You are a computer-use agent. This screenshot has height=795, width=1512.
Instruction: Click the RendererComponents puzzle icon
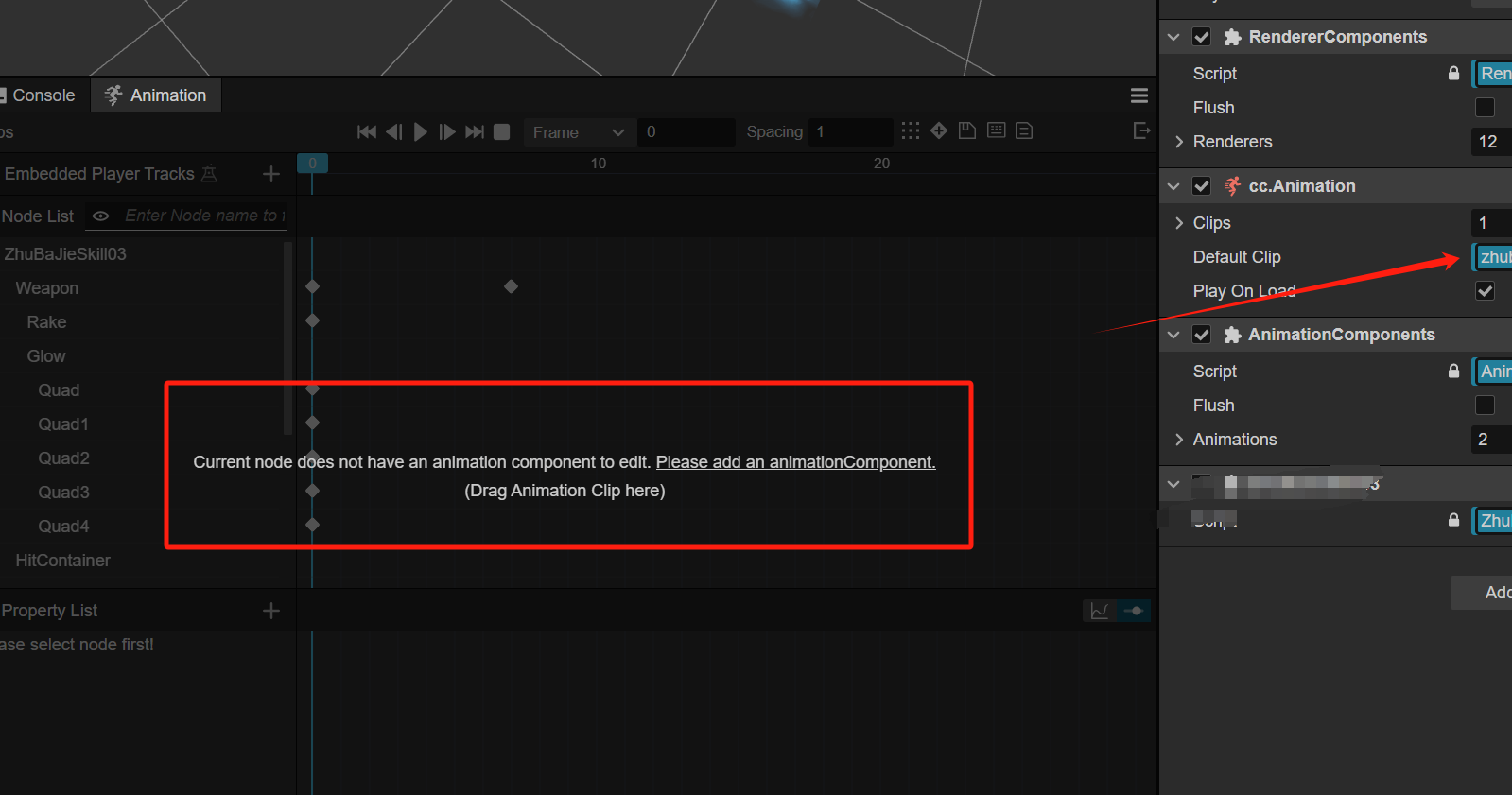point(1232,37)
